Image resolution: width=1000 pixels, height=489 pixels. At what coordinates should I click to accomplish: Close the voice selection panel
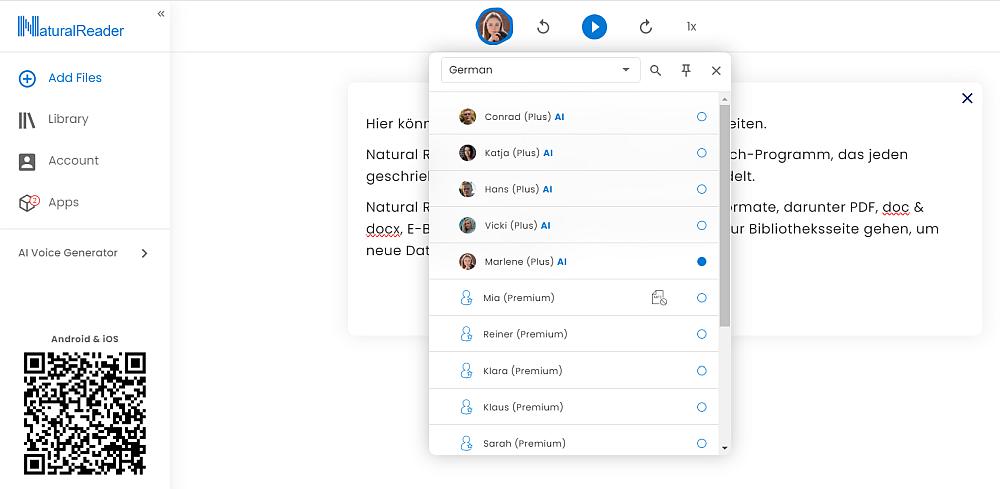[716, 71]
